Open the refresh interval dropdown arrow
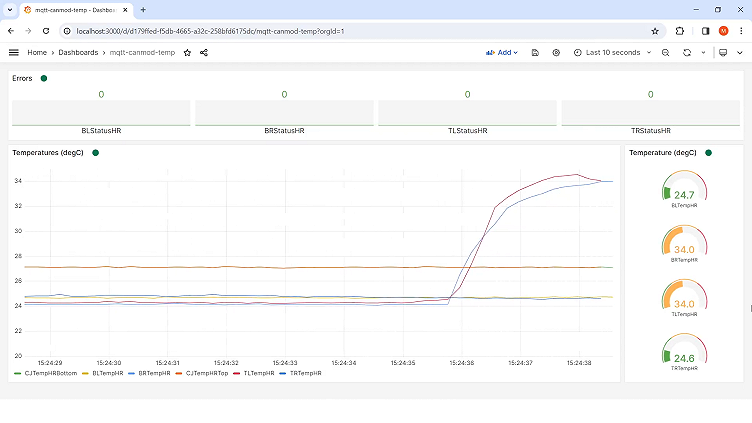Screen dimensions: 752x423 click(x=704, y=53)
